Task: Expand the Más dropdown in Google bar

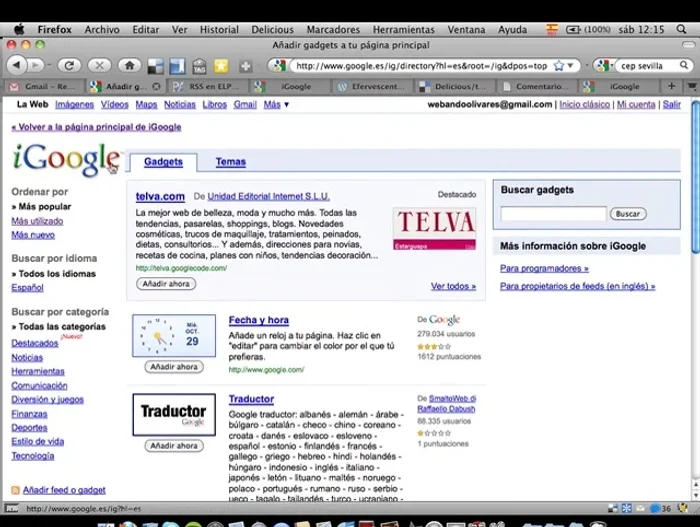Action: click(x=272, y=104)
